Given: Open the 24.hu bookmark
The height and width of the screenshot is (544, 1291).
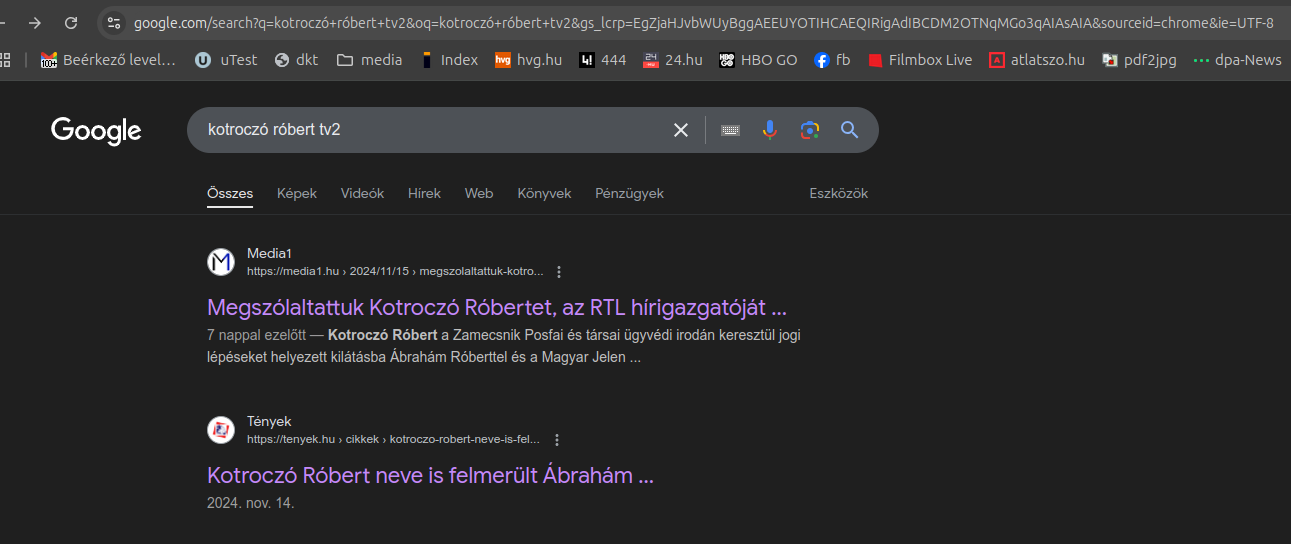Looking at the screenshot, I should (x=673, y=60).
